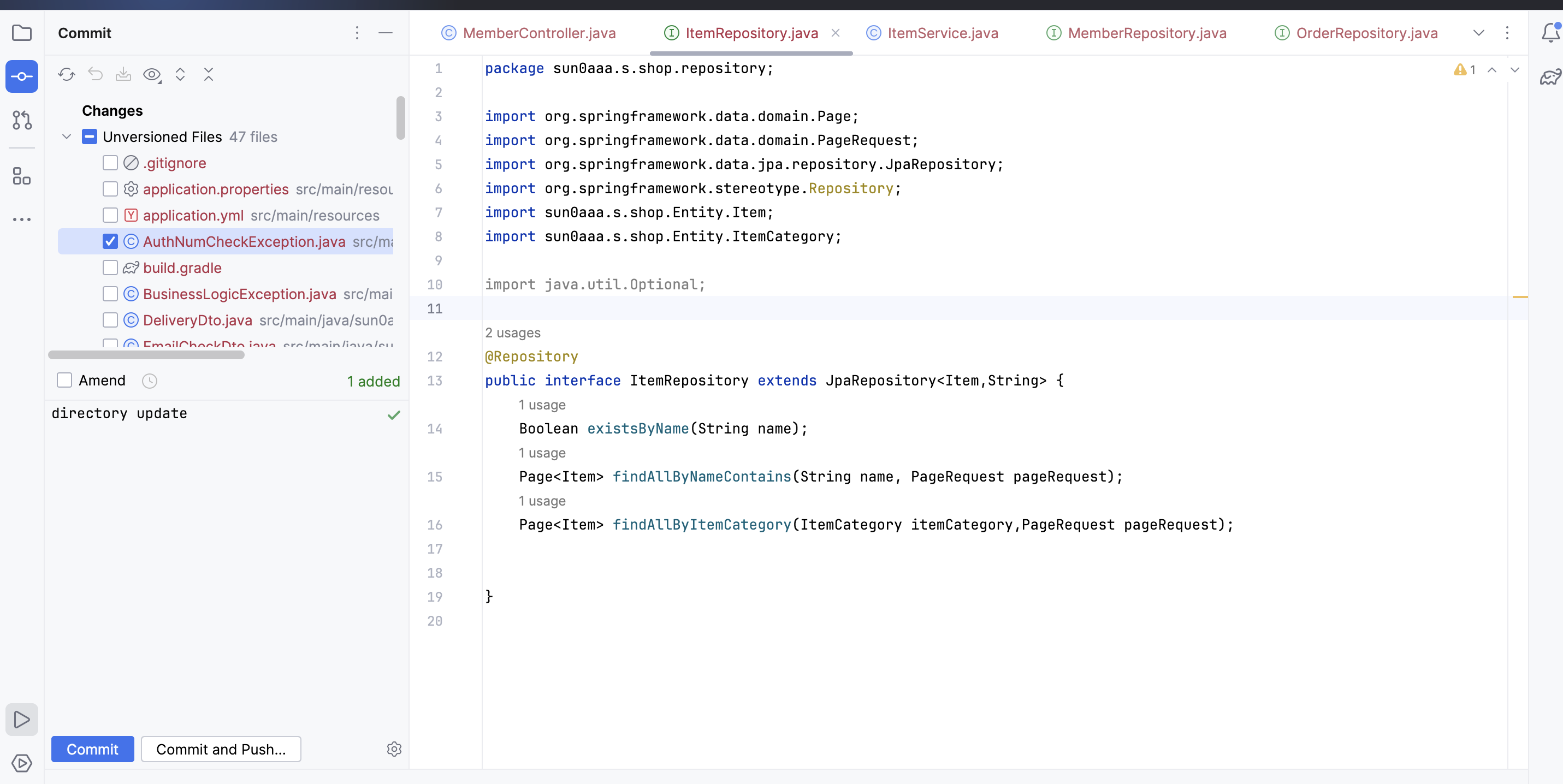1563x784 pixels.
Task: Collapse the Unversioned Files node
Action: 67,137
